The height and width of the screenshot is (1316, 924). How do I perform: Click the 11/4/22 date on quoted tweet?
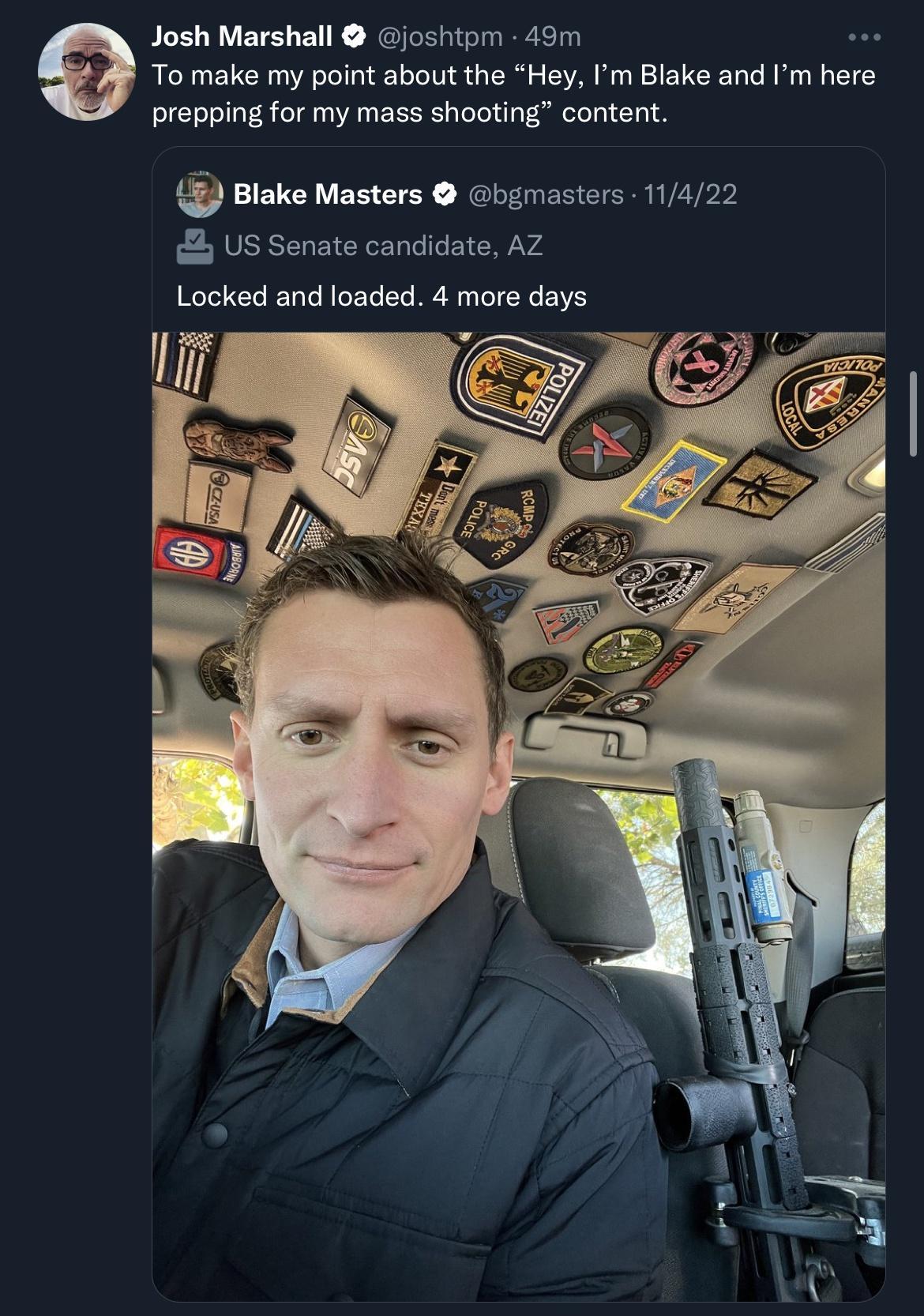pos(691,194)
